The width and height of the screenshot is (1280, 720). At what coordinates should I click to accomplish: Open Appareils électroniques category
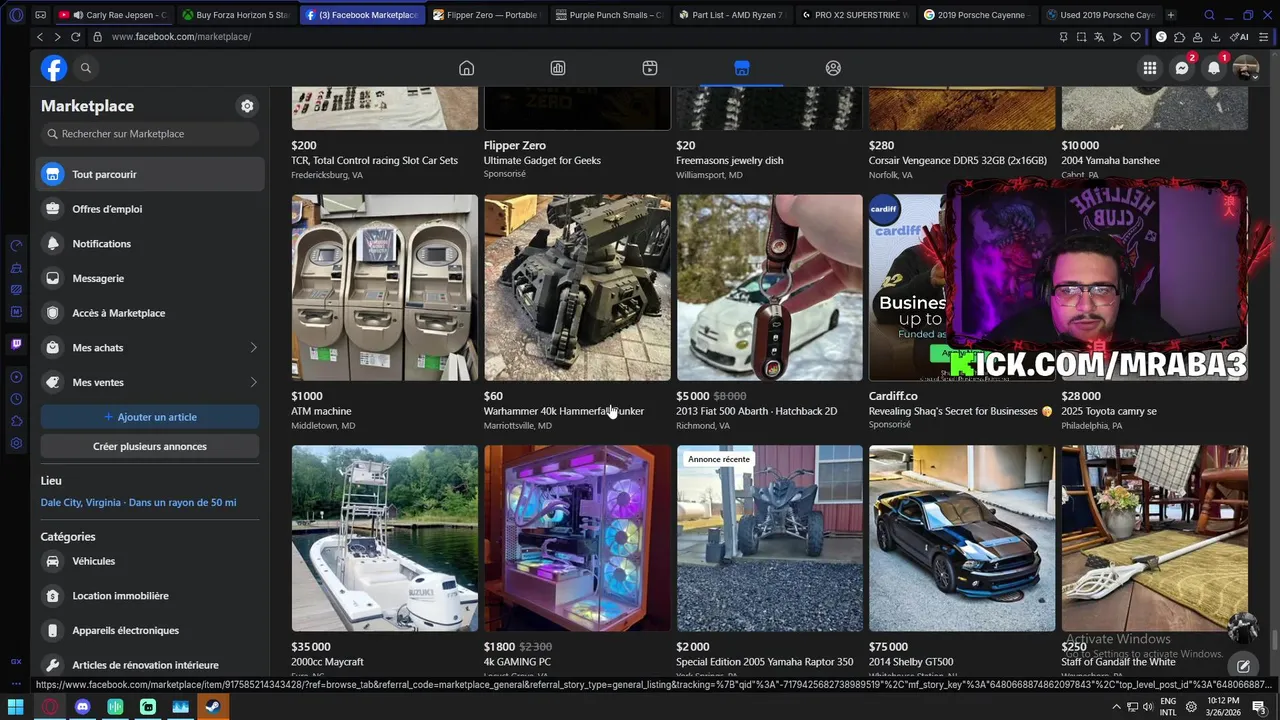tap(150, 630)
